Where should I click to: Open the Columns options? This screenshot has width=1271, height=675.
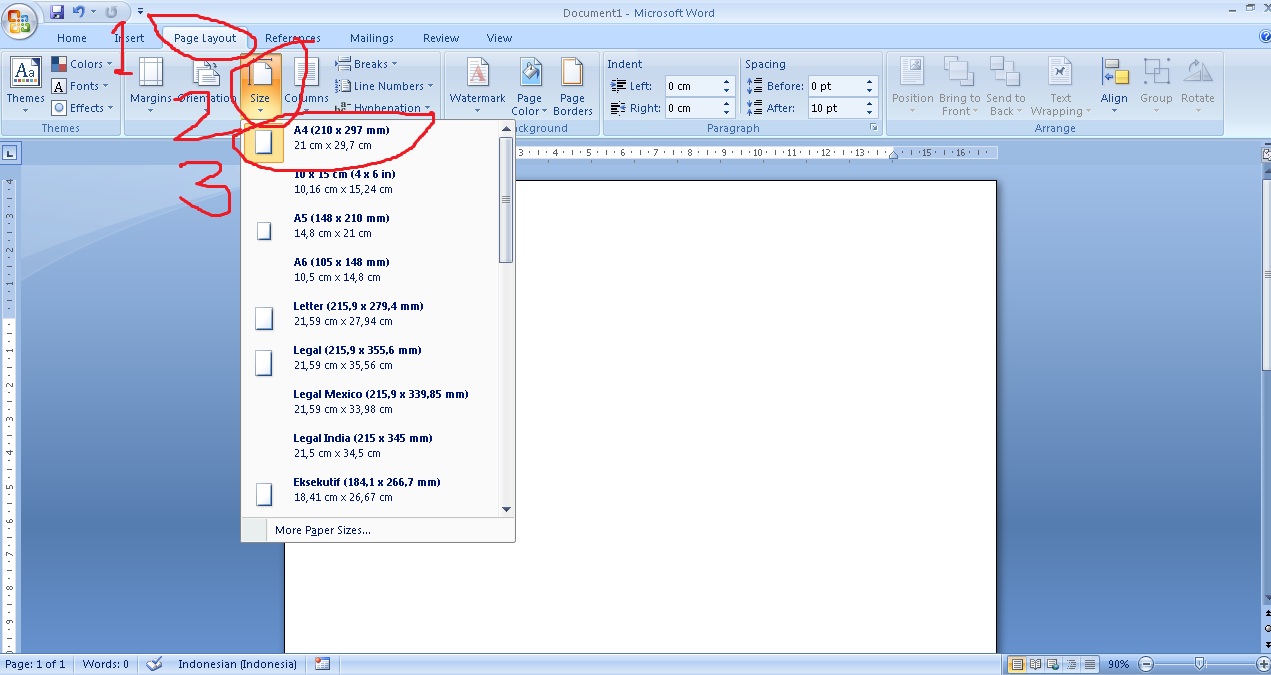coord(306,84)
